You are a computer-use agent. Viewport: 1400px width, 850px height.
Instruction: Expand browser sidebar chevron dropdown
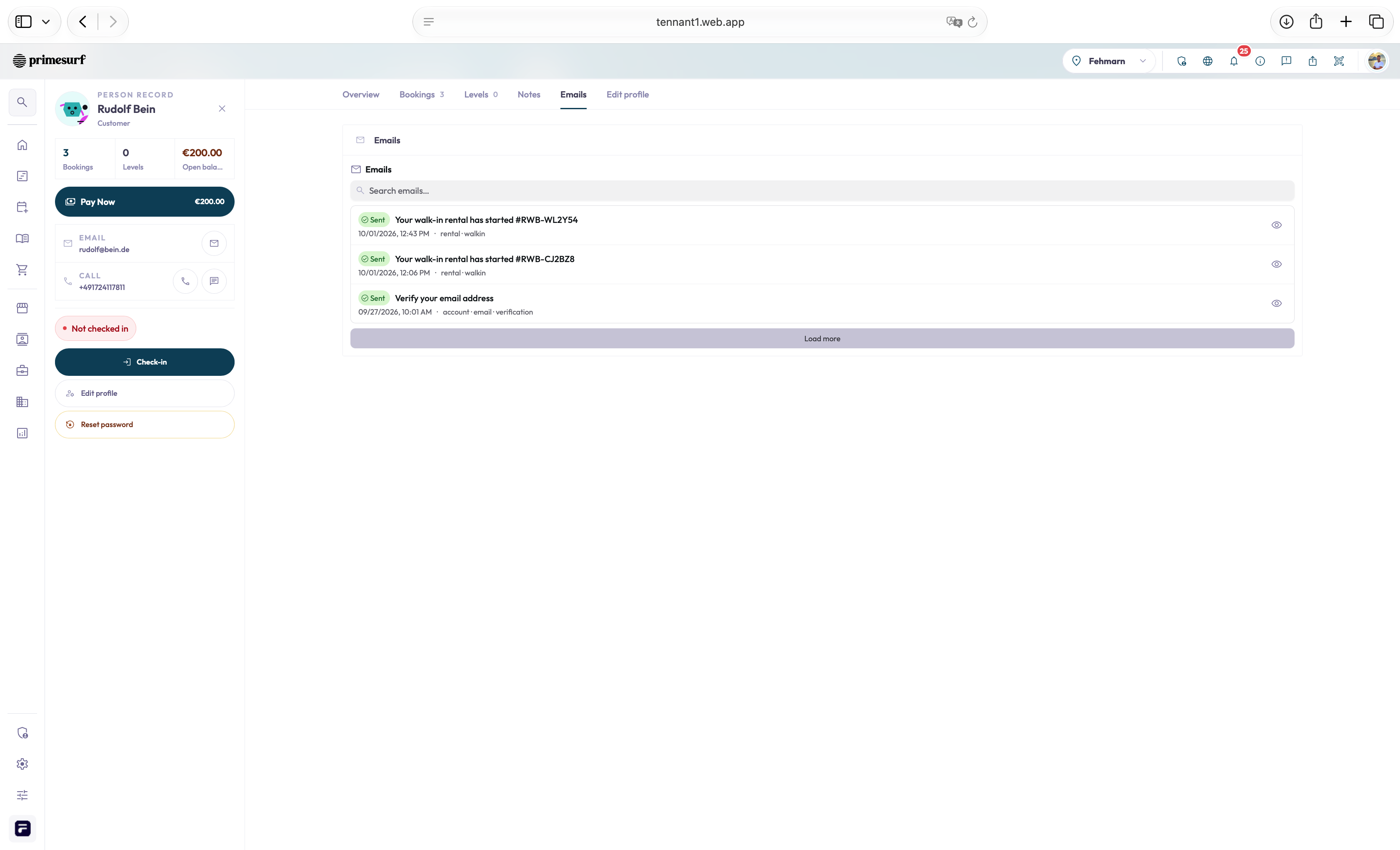click(x=46, y=22)
